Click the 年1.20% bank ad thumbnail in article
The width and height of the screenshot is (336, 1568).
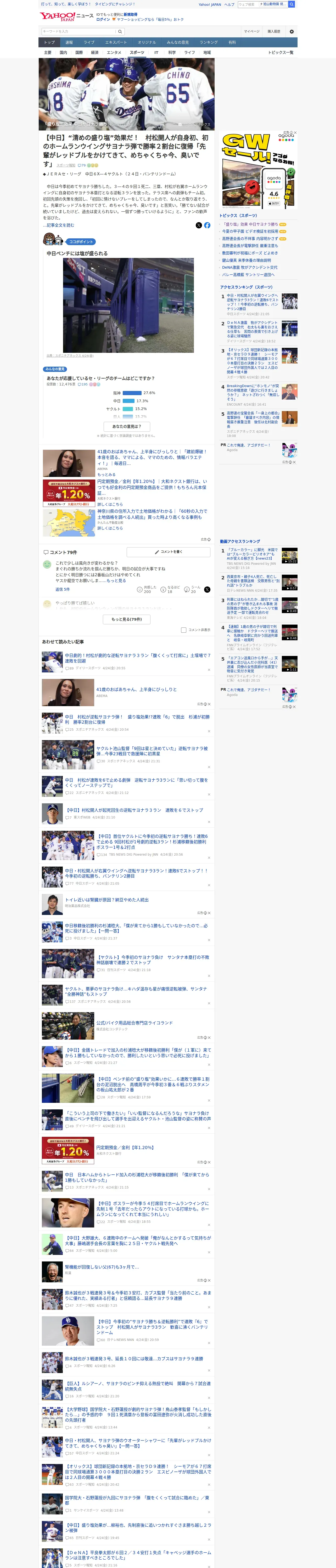pyautogui.click(x=68, y=494)
